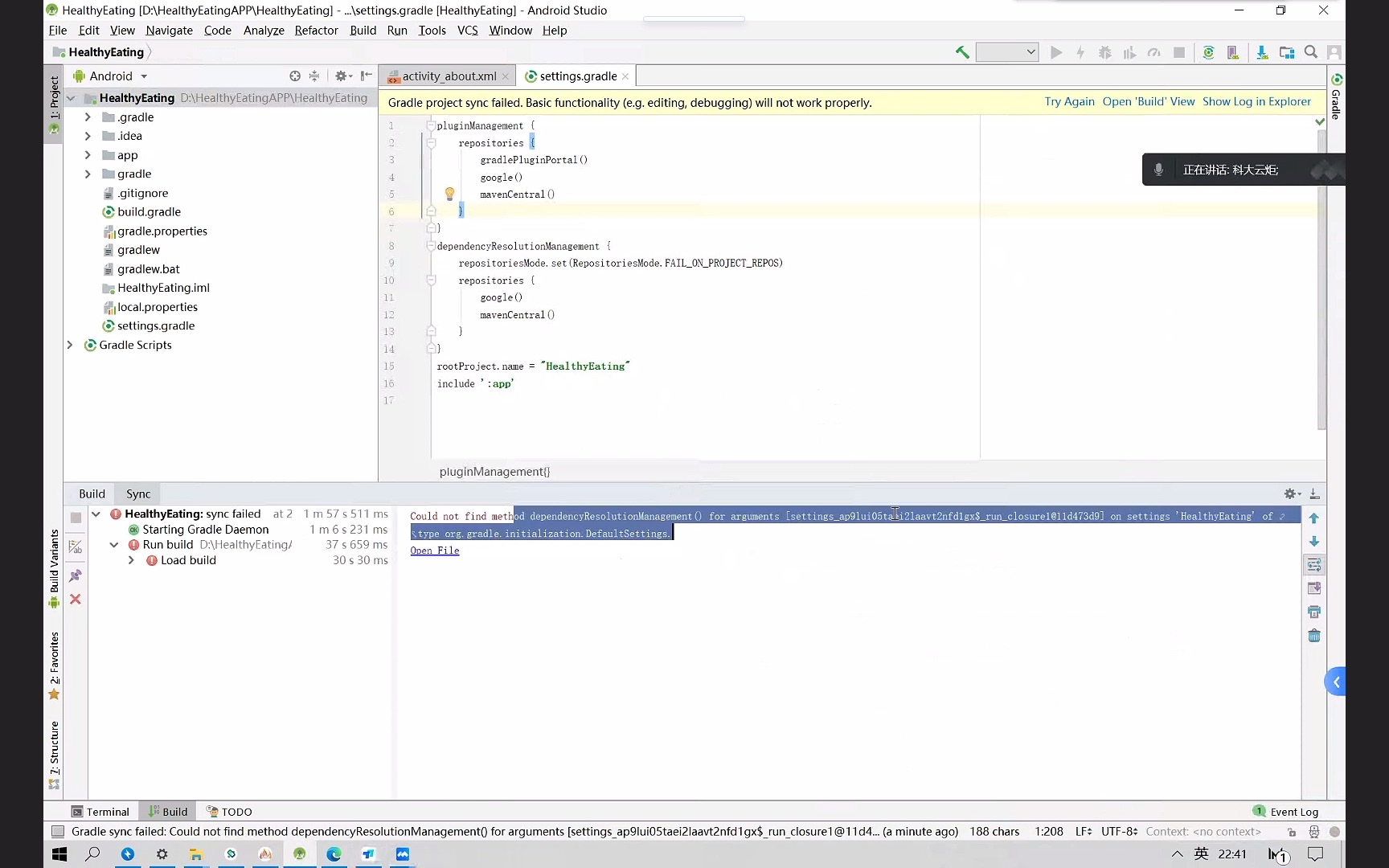This screenshot has height=868, width=1389.
Task: Expand the .idea folder
Action: tap(88, 137)
